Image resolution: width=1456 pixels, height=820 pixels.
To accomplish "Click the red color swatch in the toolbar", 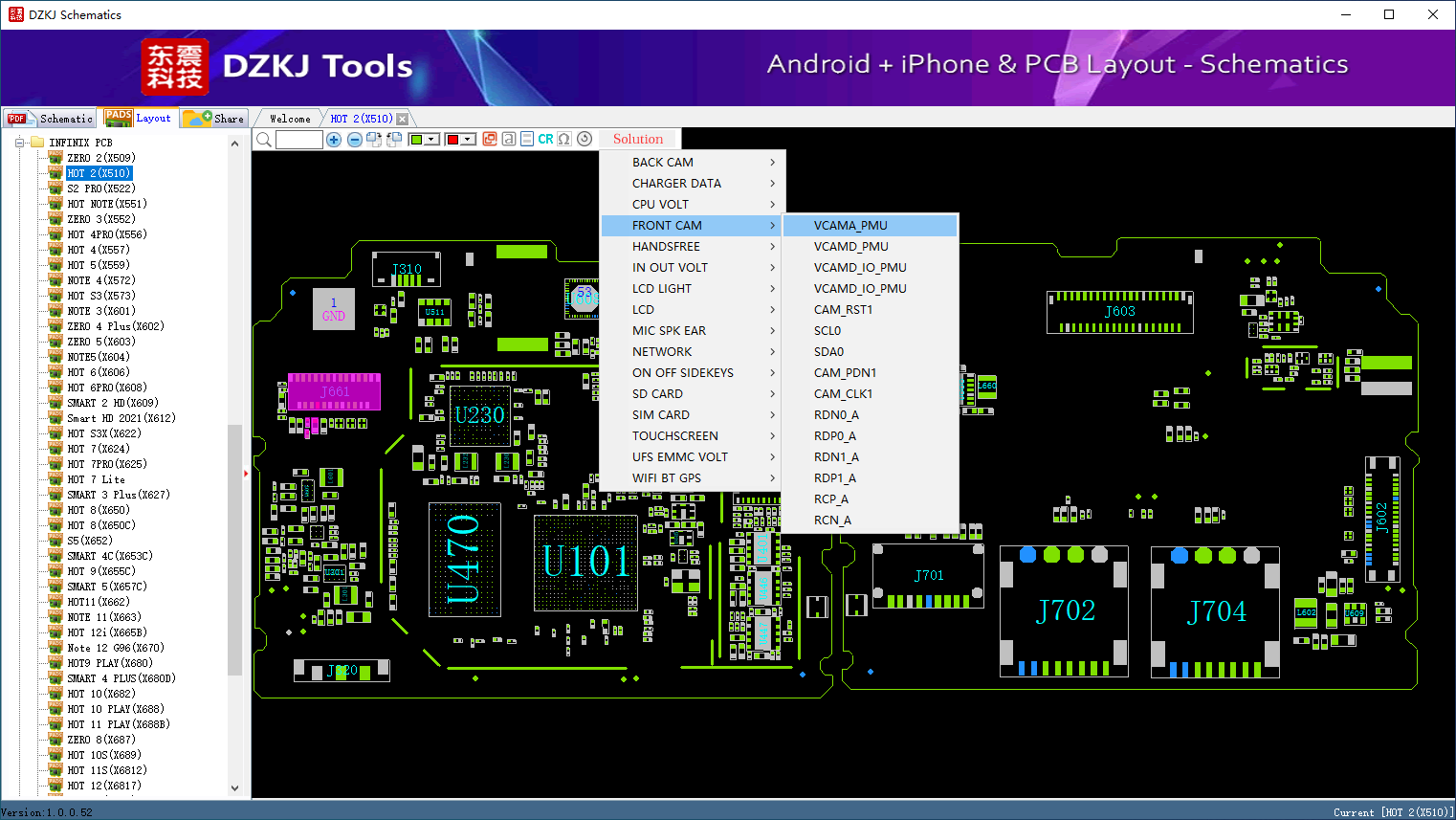I will pos(452,140).
